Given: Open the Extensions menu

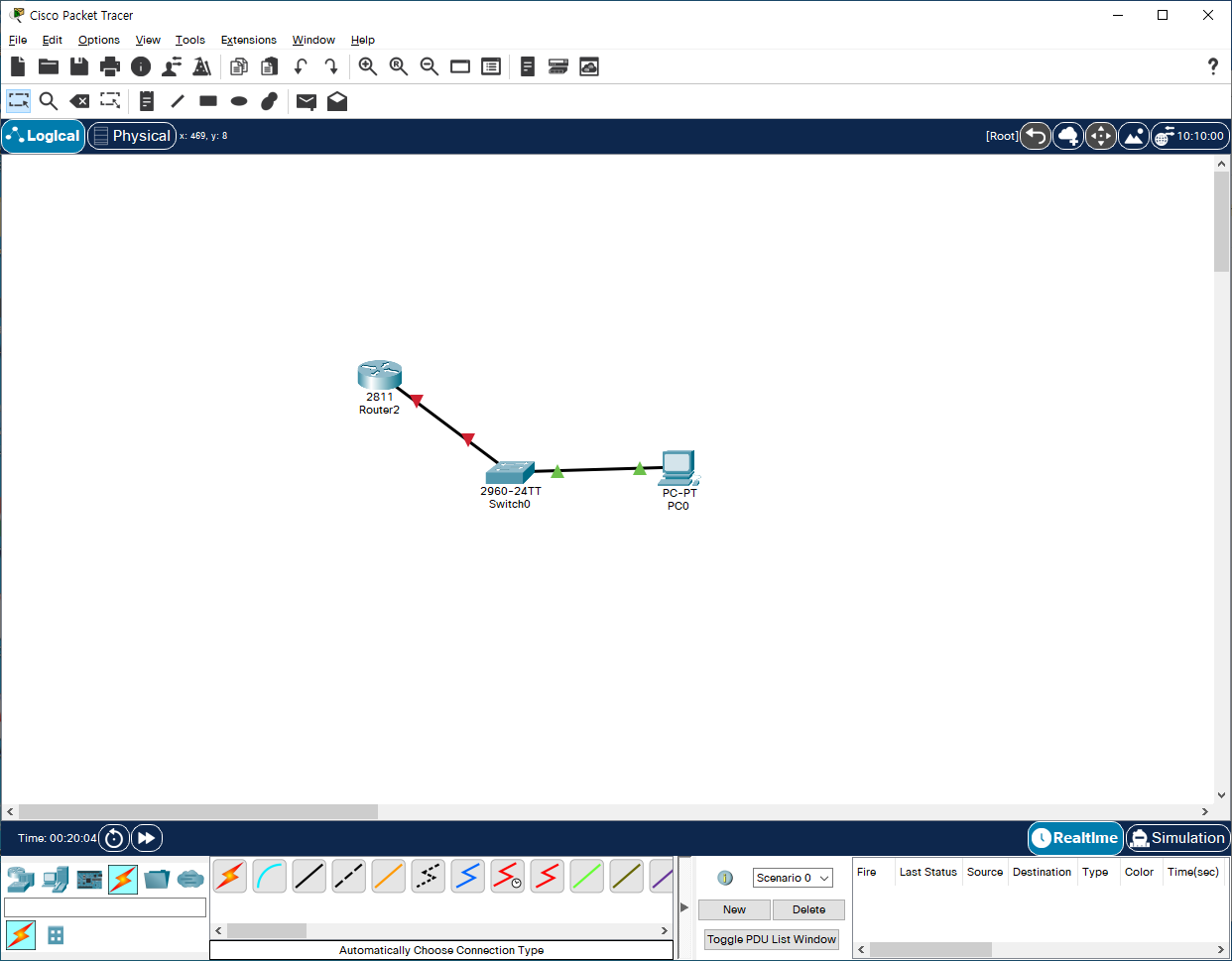Looking at the screenshot, I should coord(249,40).
